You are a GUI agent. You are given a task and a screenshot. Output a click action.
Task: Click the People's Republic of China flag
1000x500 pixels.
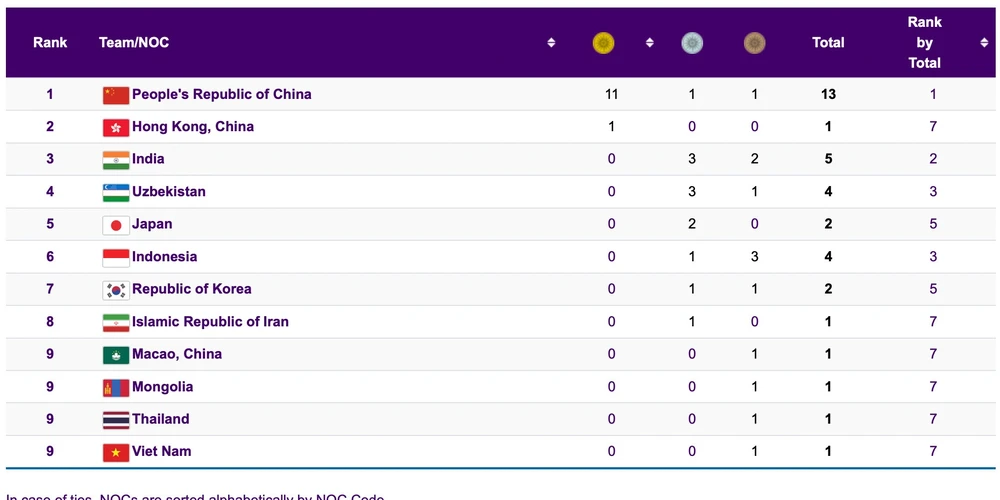116,95
